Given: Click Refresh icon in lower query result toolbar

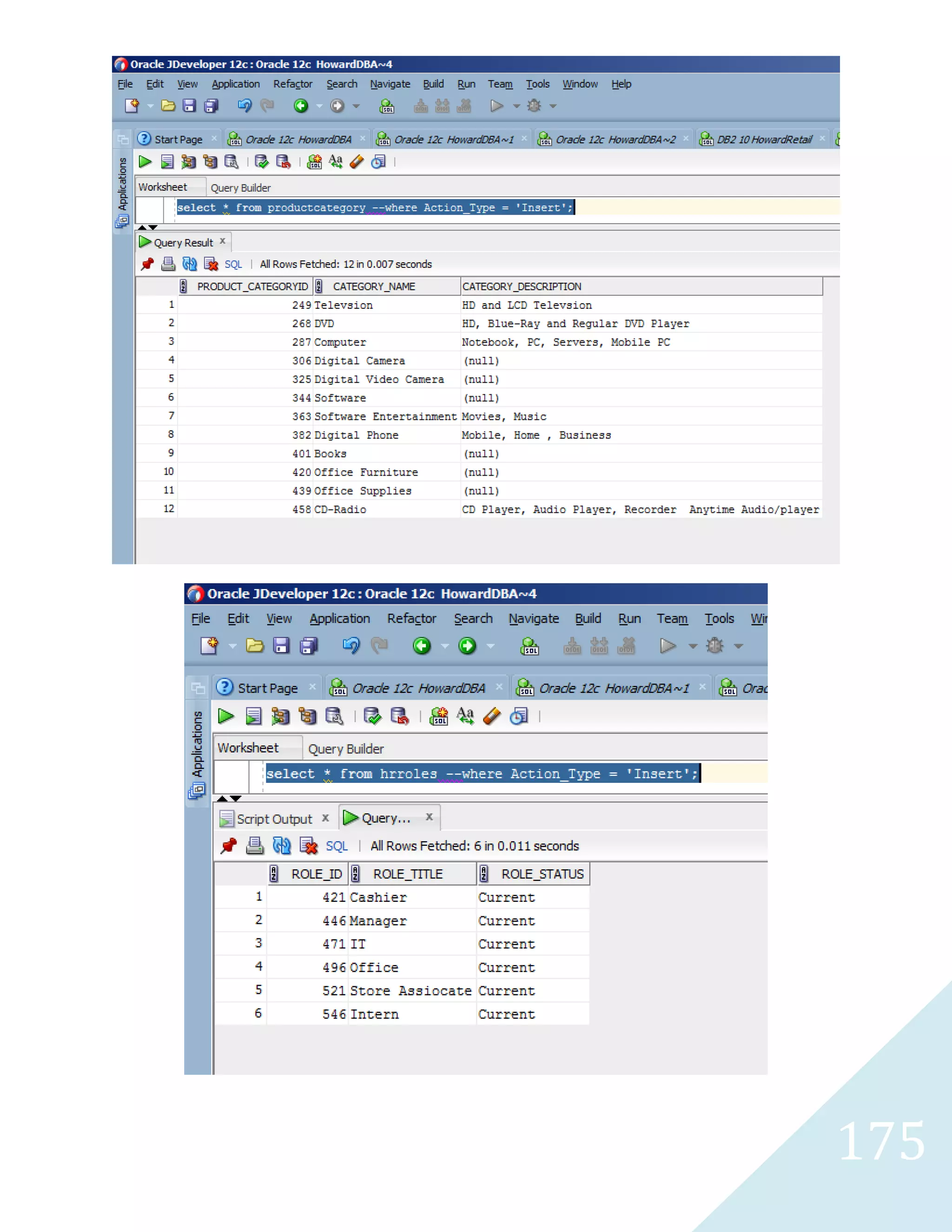Looking at the screenshot, I should 282,846.
